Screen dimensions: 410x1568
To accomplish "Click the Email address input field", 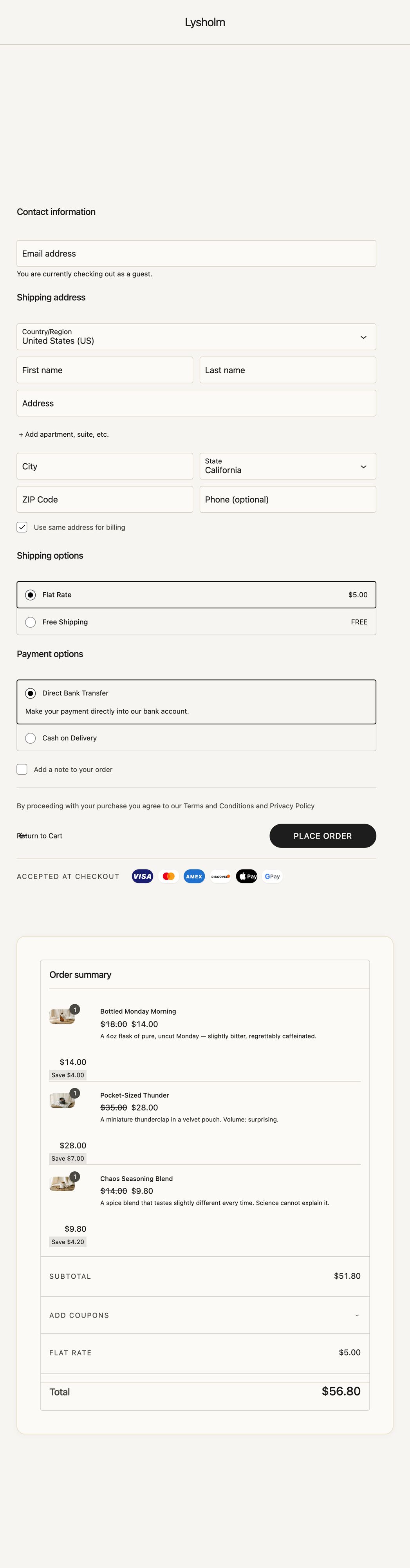I will pos(196,253).
